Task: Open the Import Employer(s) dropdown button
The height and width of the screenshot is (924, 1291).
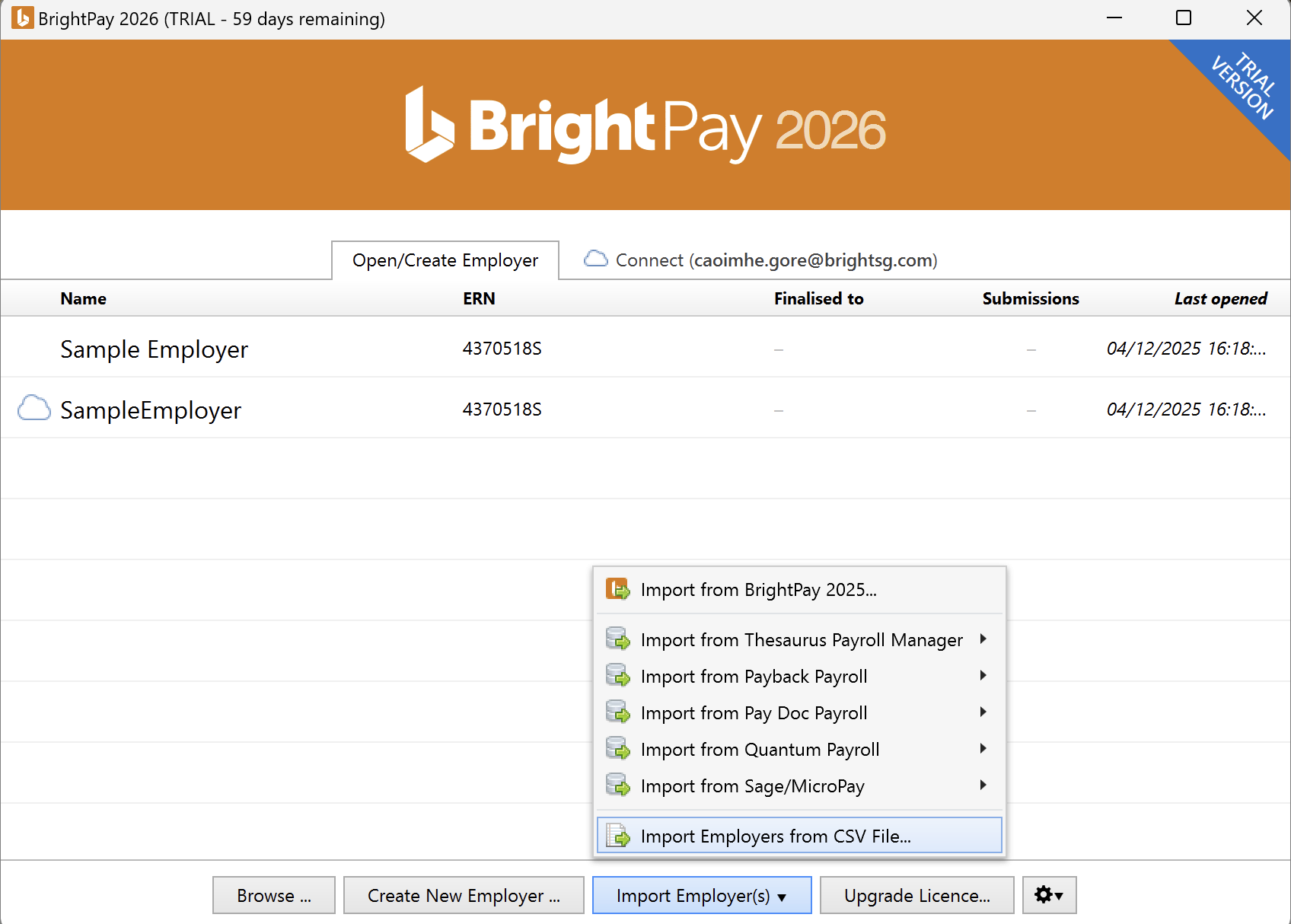Action: coord(701,895)
